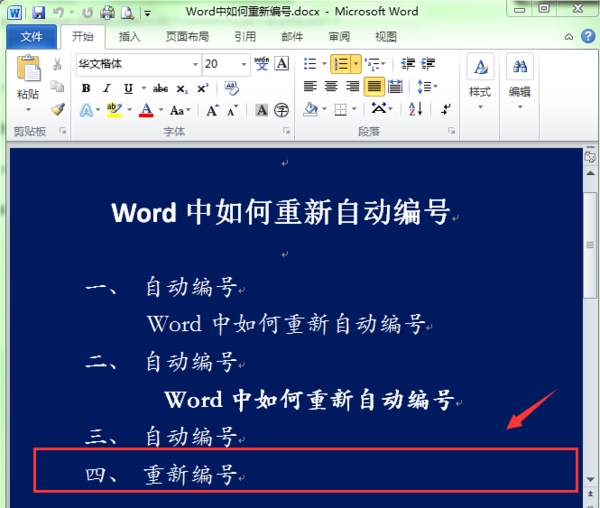Open the 剪贴板 pane launcher
600x508 pixels.
pos(63,131)
